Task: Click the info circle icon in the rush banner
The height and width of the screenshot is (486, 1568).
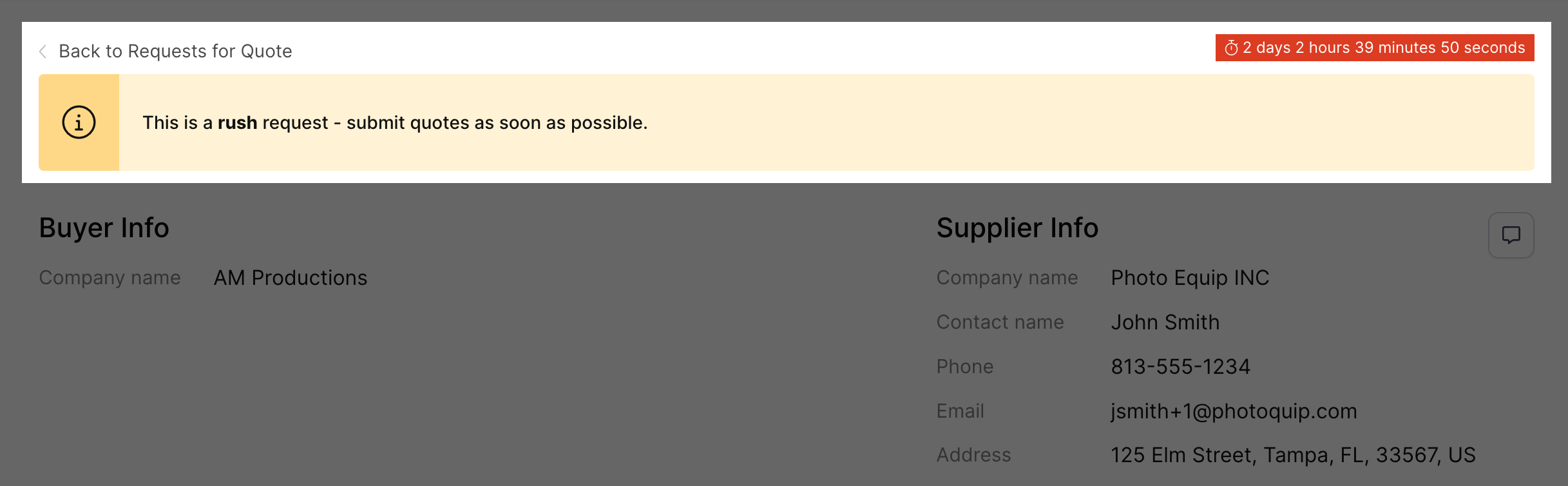Action: coord(79,122)
